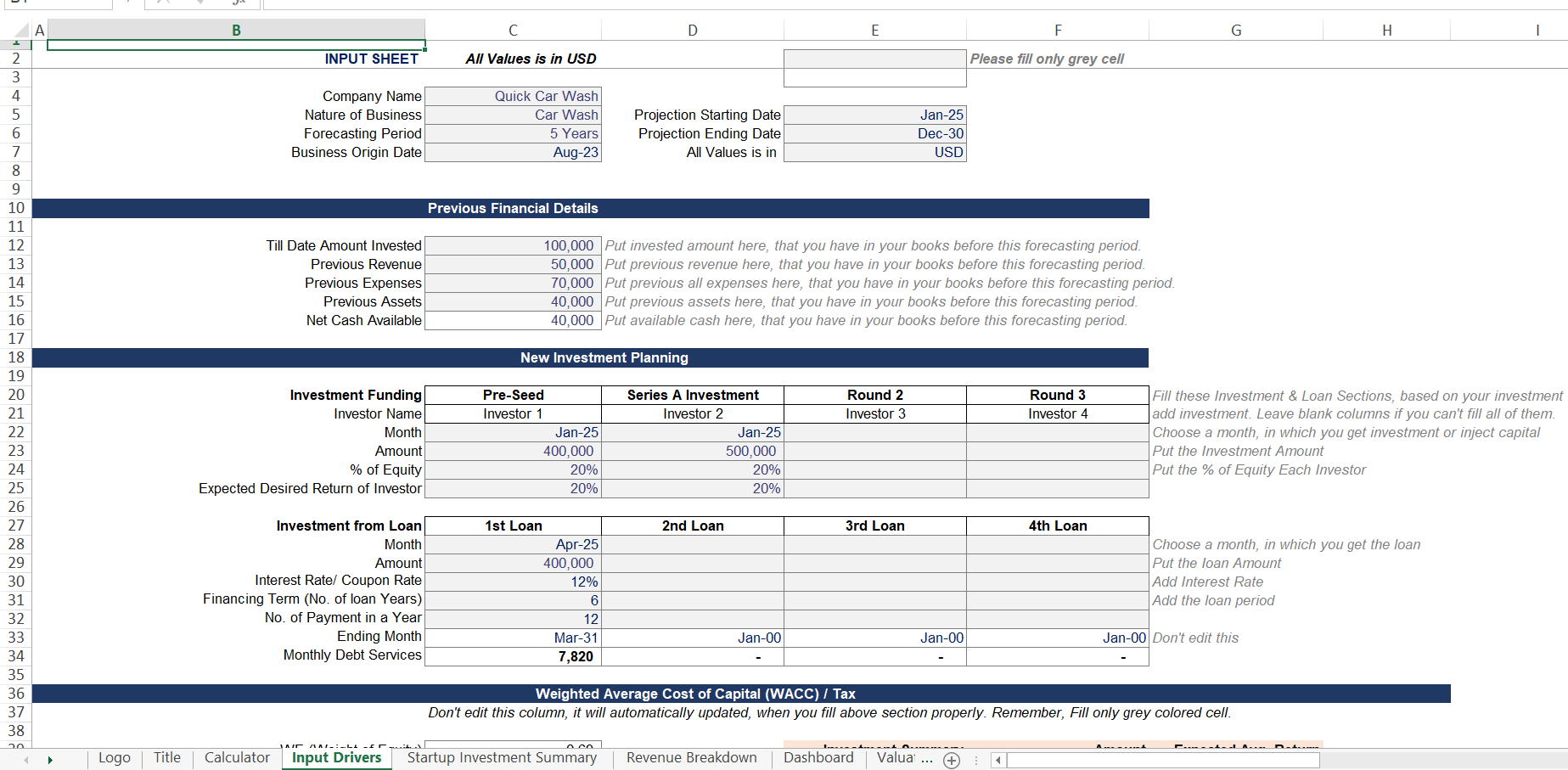Select the Input Drivers sheet tab

click(337, 758)
